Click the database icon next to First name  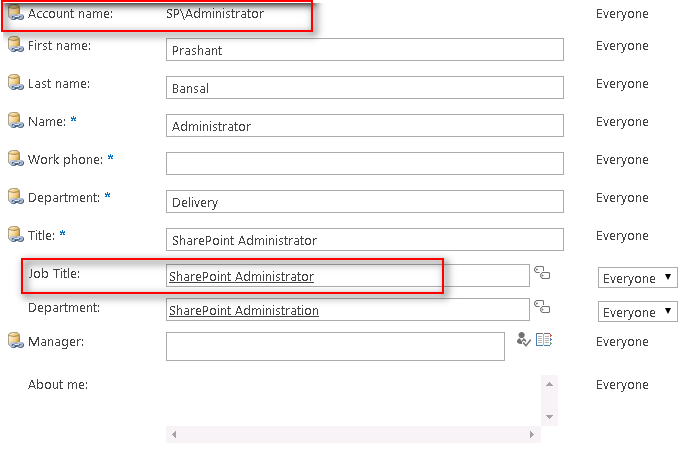coord(15,46)
